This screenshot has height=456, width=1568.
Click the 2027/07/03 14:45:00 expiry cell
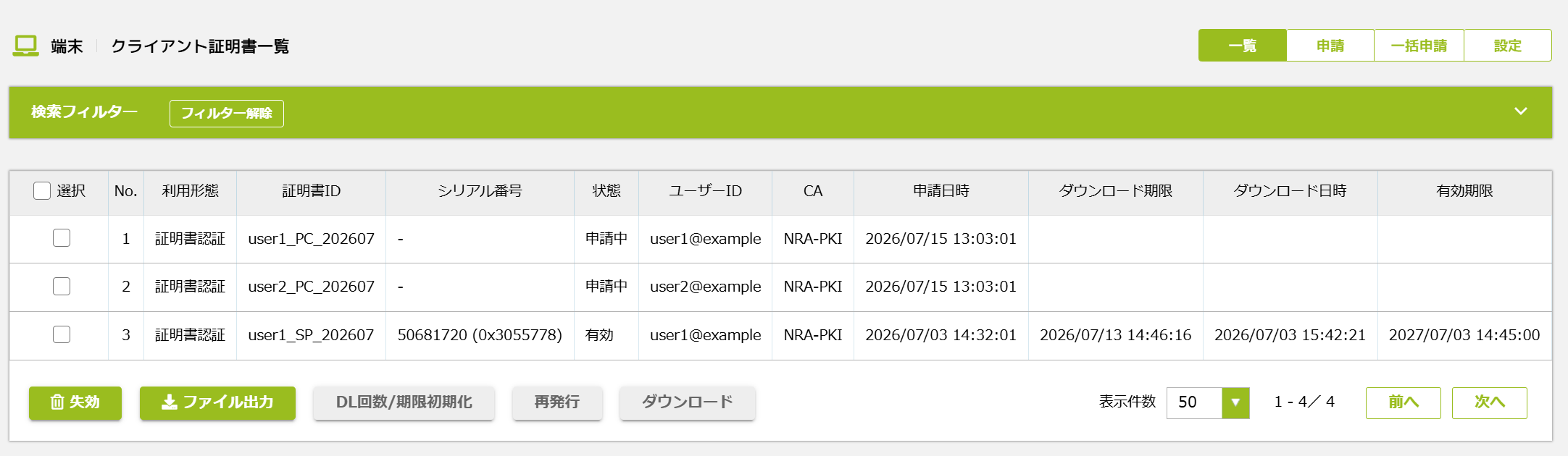(1464, 335)
